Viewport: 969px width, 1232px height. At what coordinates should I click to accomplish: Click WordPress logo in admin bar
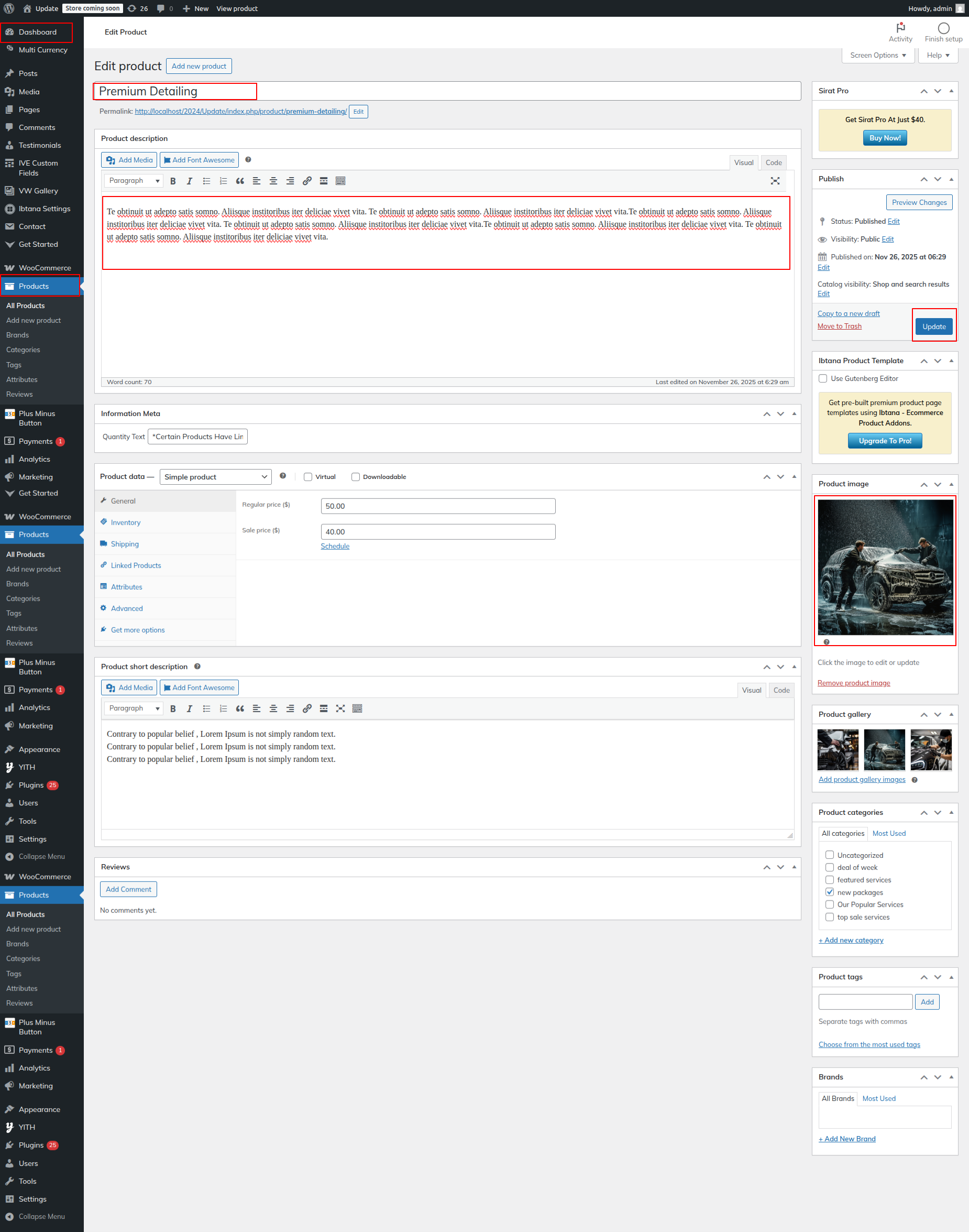pyautogui.click(x=9, y=8)
